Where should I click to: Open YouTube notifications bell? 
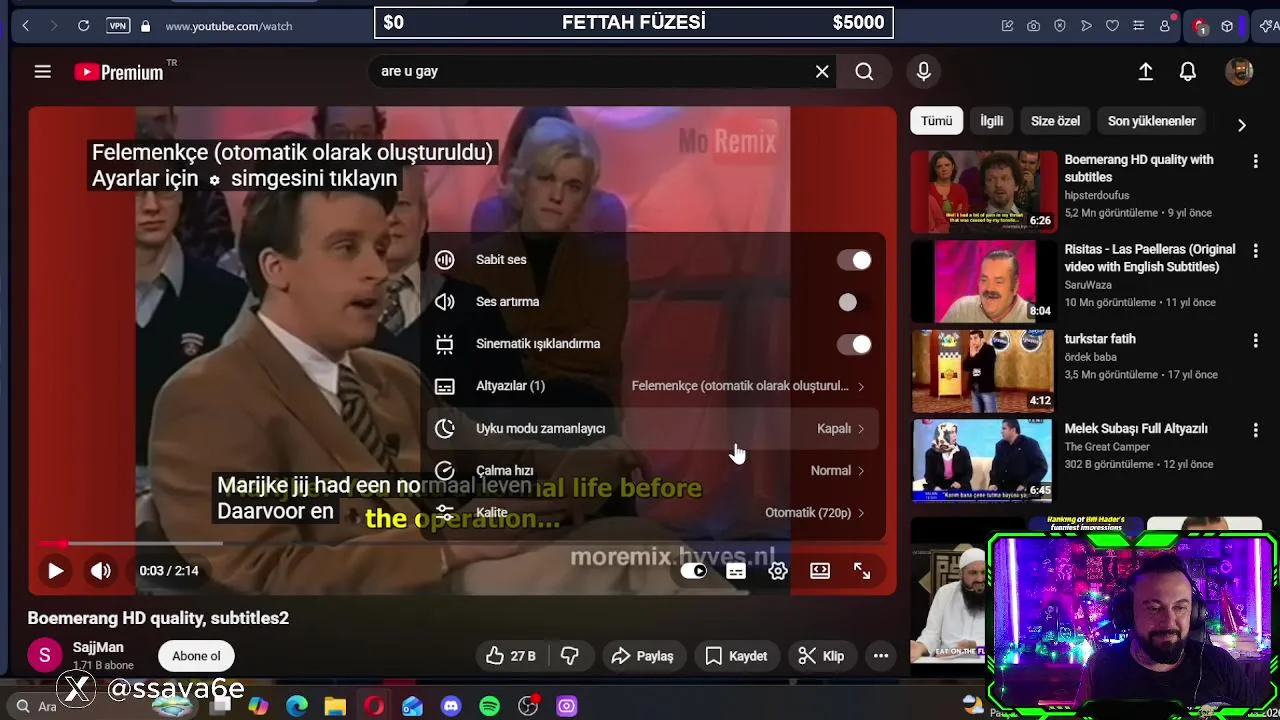click(1188, 71)
